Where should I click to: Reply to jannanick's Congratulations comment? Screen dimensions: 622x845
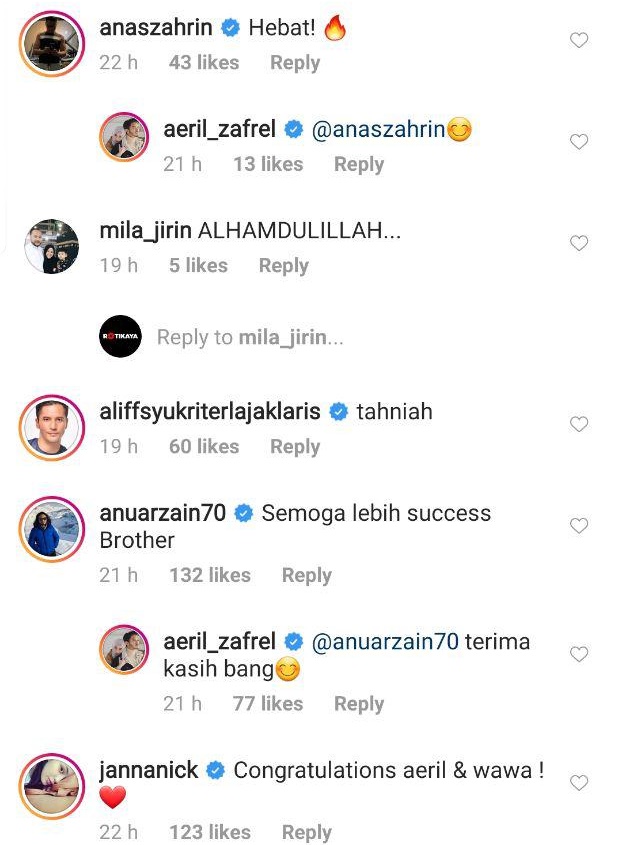click(x=307, y=833)
